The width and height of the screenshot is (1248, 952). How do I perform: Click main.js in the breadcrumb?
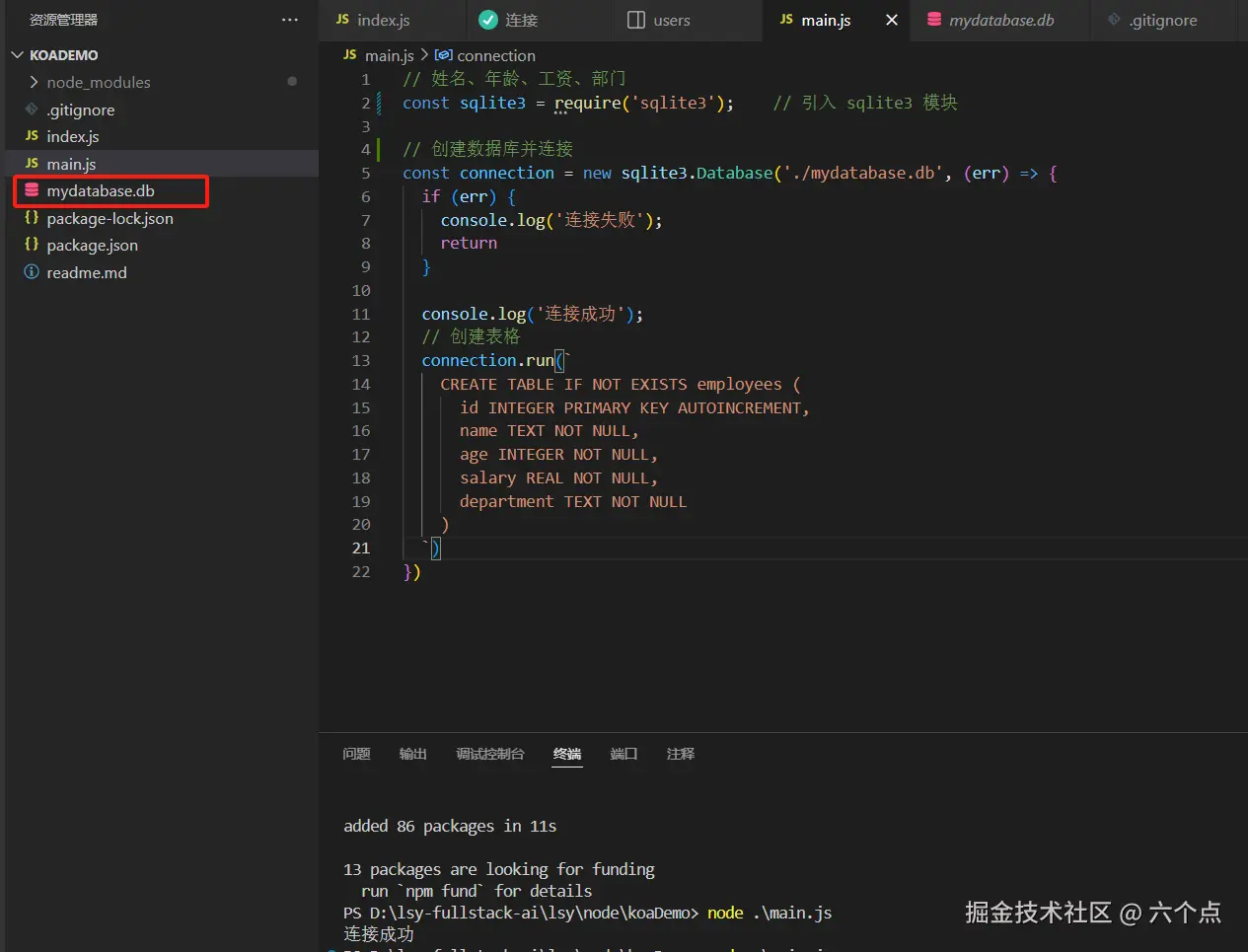(390, 55)
